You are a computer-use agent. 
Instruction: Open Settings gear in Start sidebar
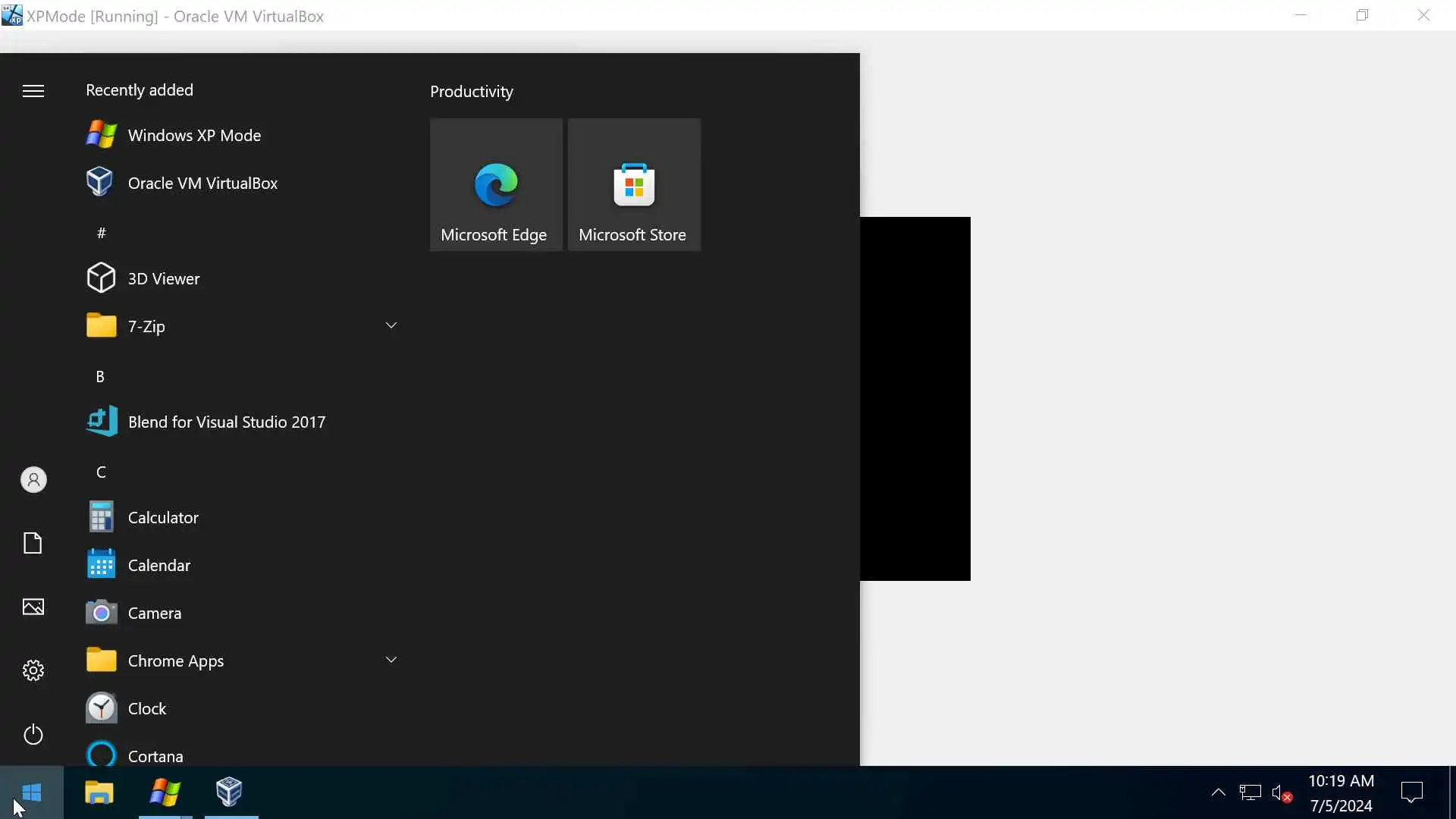(x=33, y=671)
